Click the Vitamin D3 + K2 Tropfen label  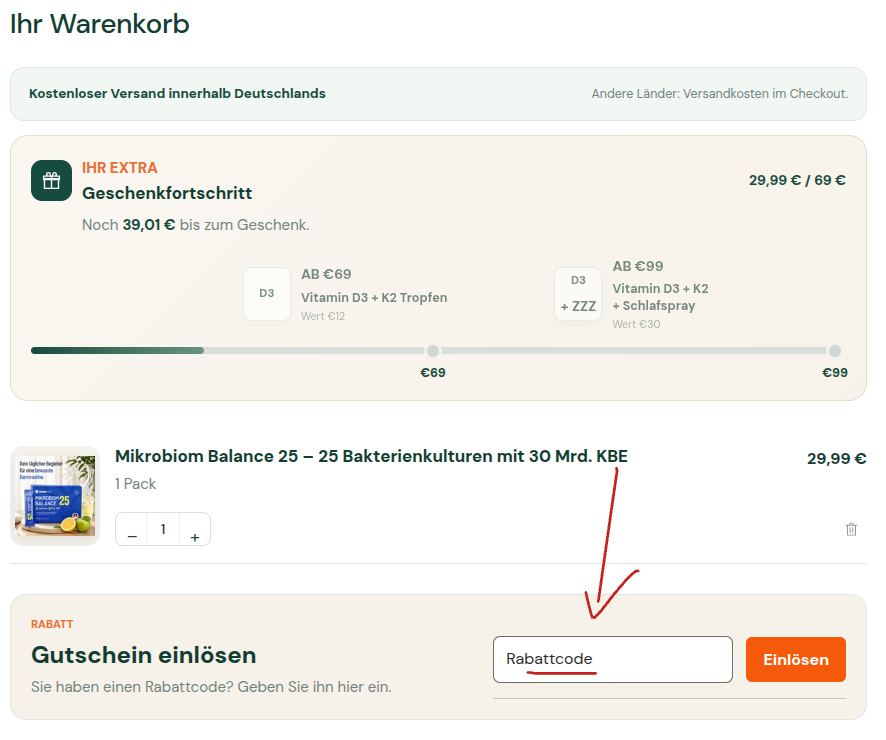374,297
